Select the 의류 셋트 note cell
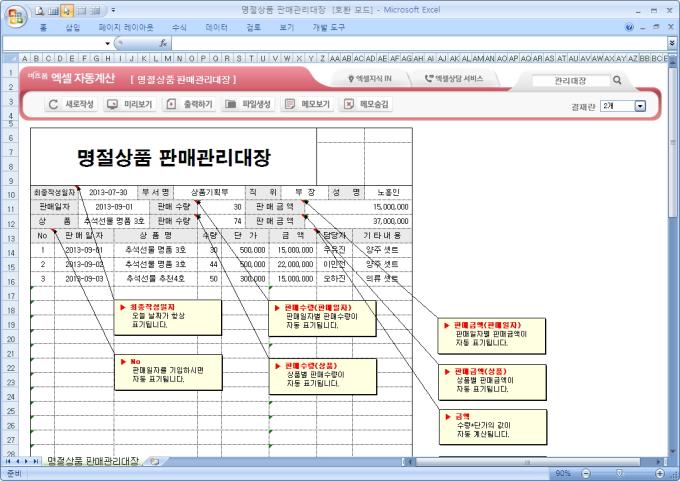 pyautogui.click(x=382, y=278)
